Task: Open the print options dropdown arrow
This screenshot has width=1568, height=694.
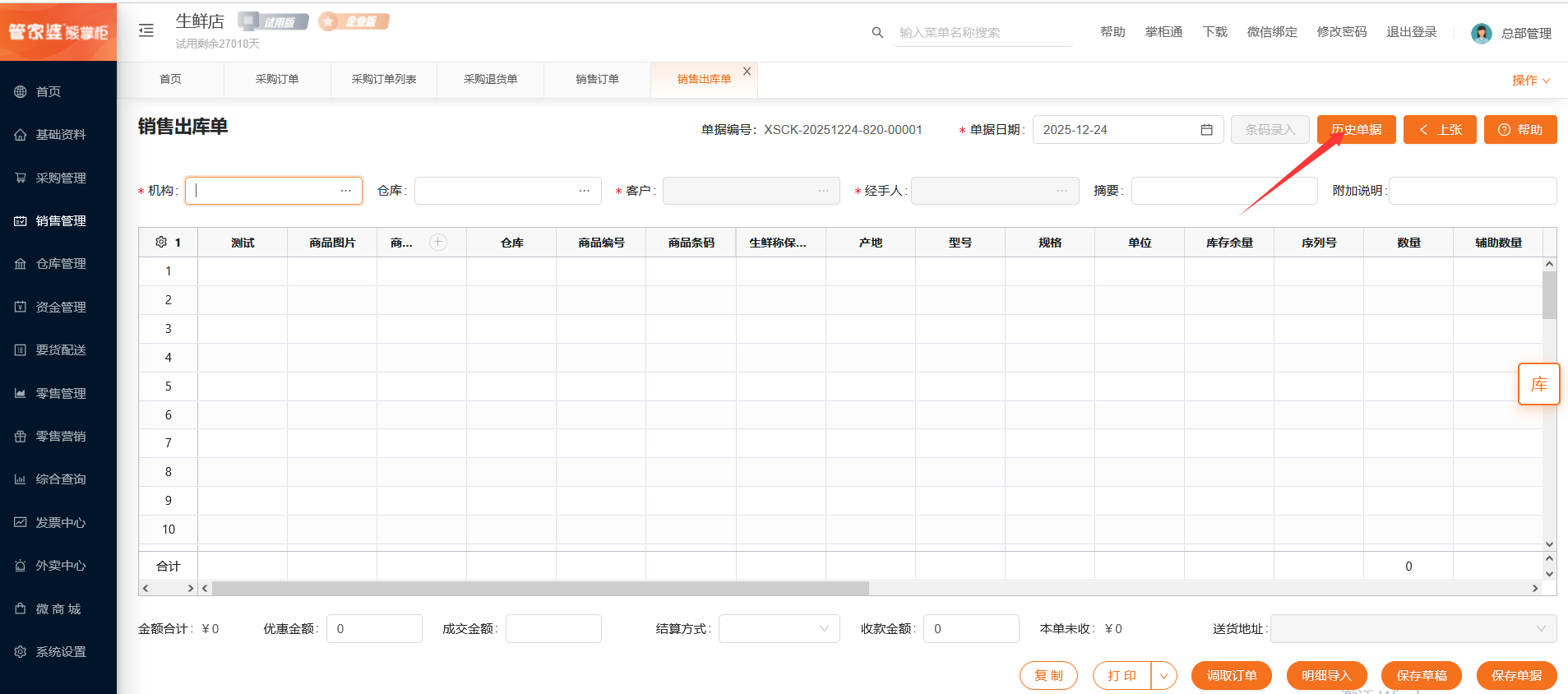Action: click(1163, 676)
